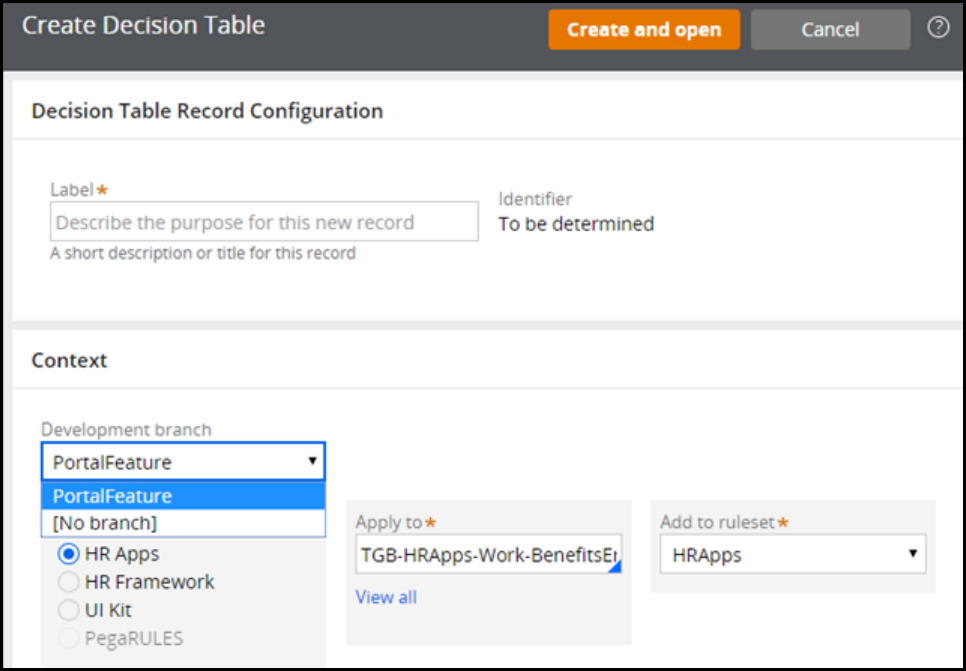Select the HR Apps radio button
This screenshot has width=966, height=671.
[70, 553]
